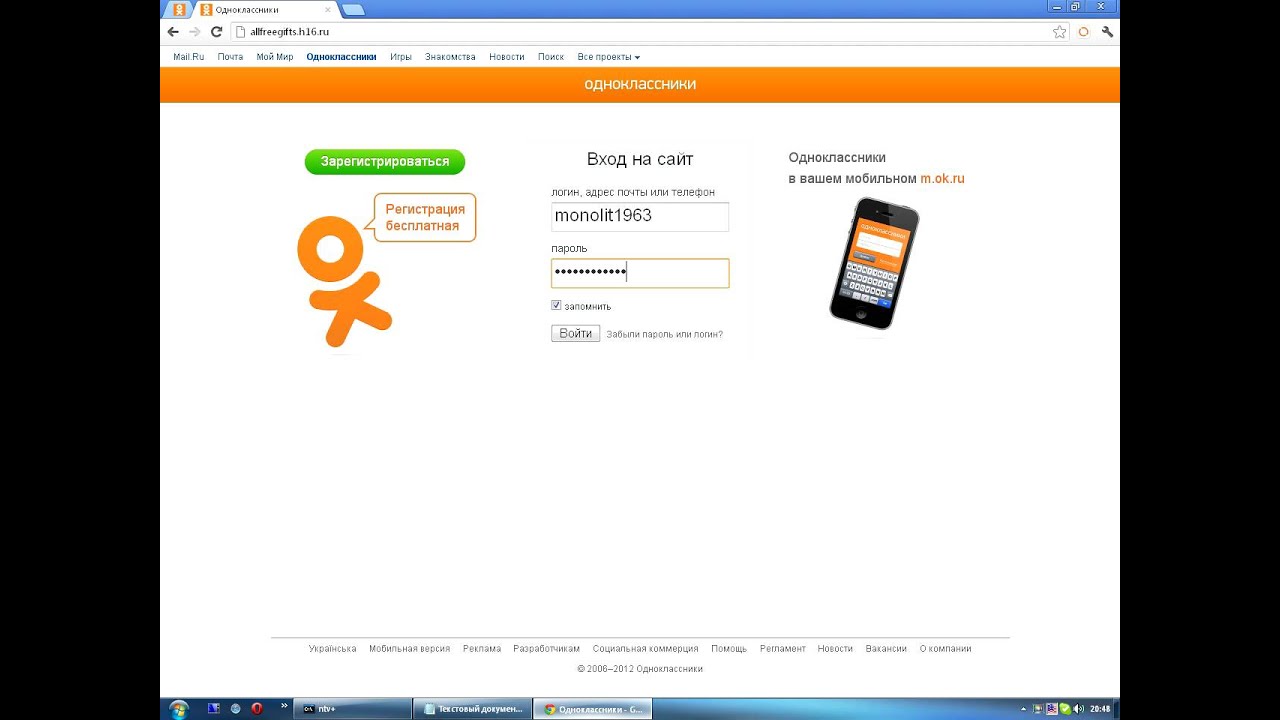Open the Новости footer link
This screenshot has height=720, width=1280.
835,649
